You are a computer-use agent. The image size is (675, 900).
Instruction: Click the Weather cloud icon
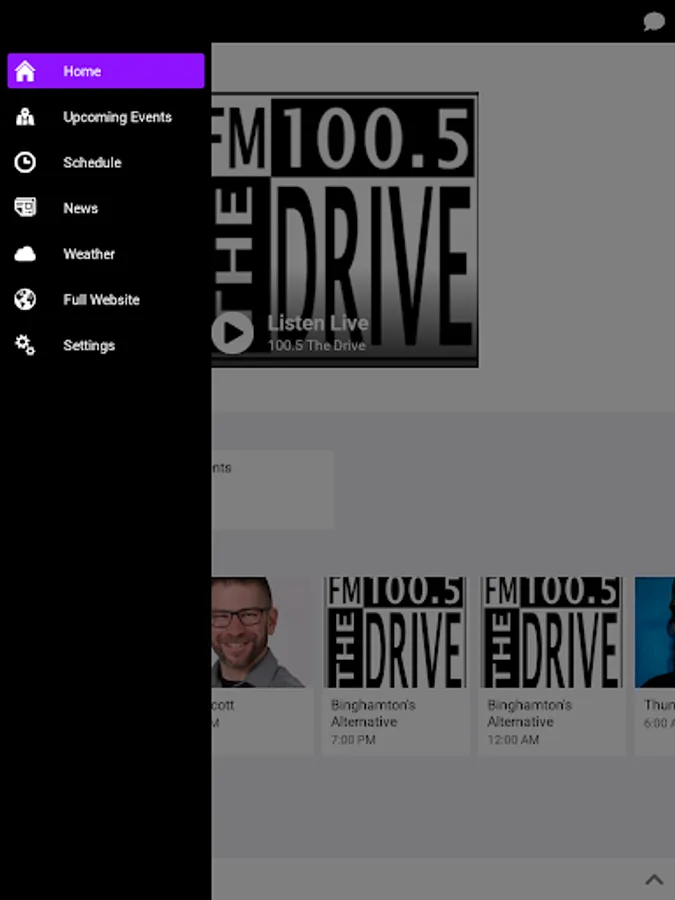click(x=25, y=254)
